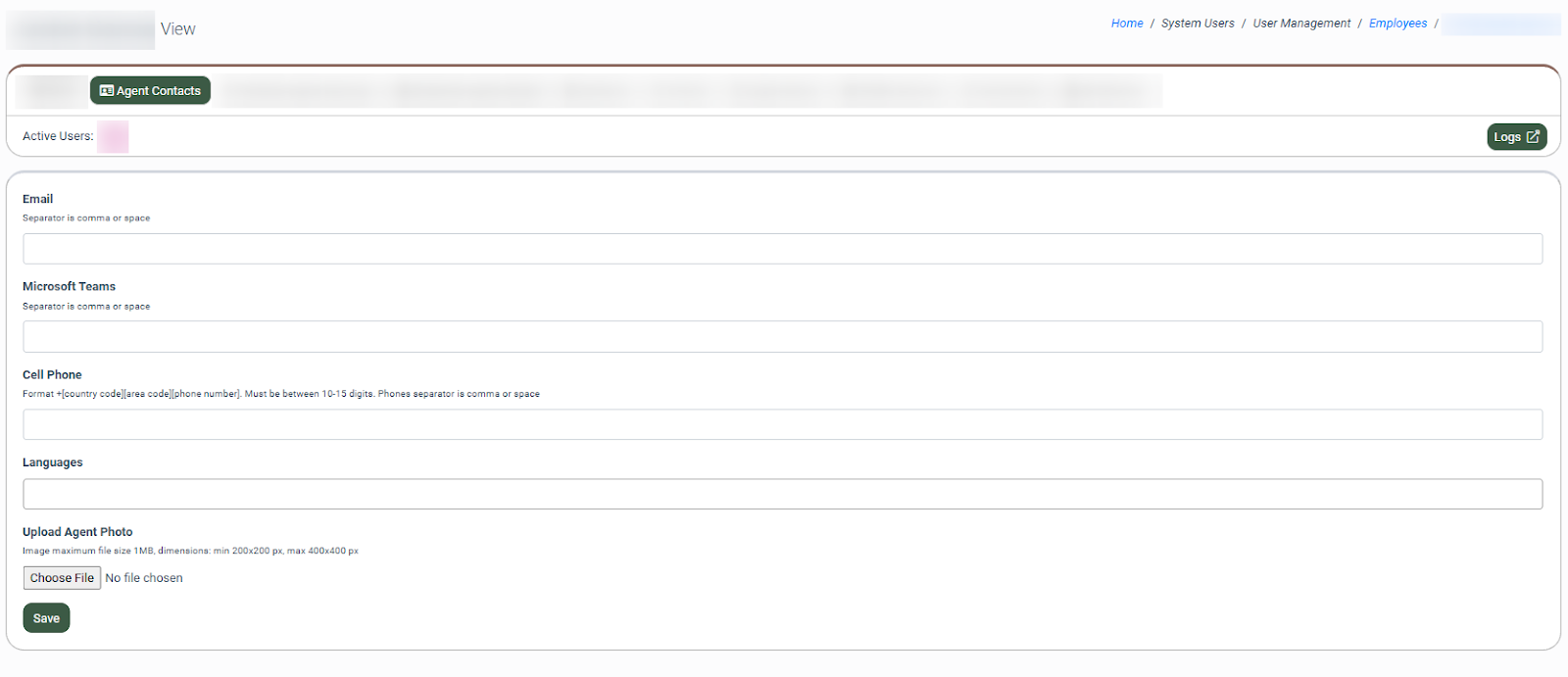Click the blurred last breadcrumb entry
The width and height of the screenshot is (1568, 677).
click(x=1499, y=24)
